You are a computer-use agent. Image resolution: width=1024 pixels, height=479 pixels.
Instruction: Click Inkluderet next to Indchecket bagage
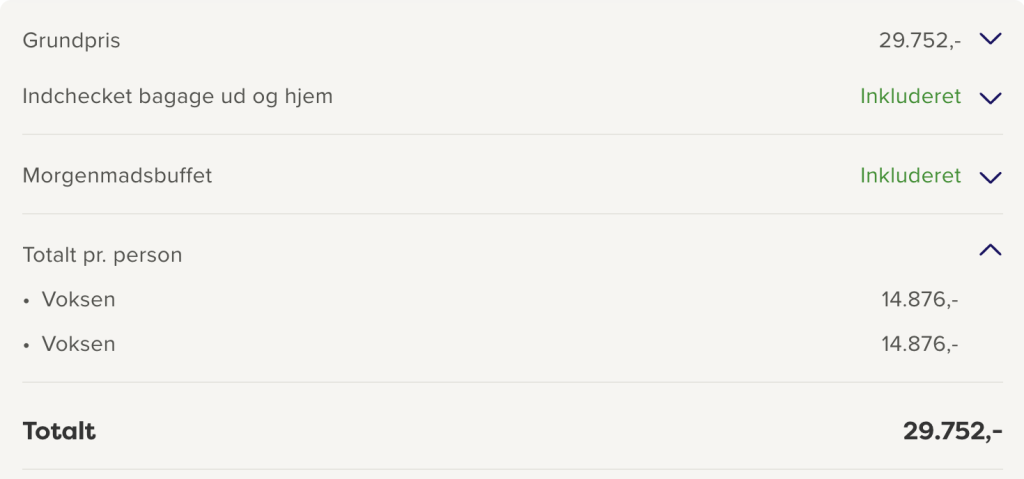910,97
